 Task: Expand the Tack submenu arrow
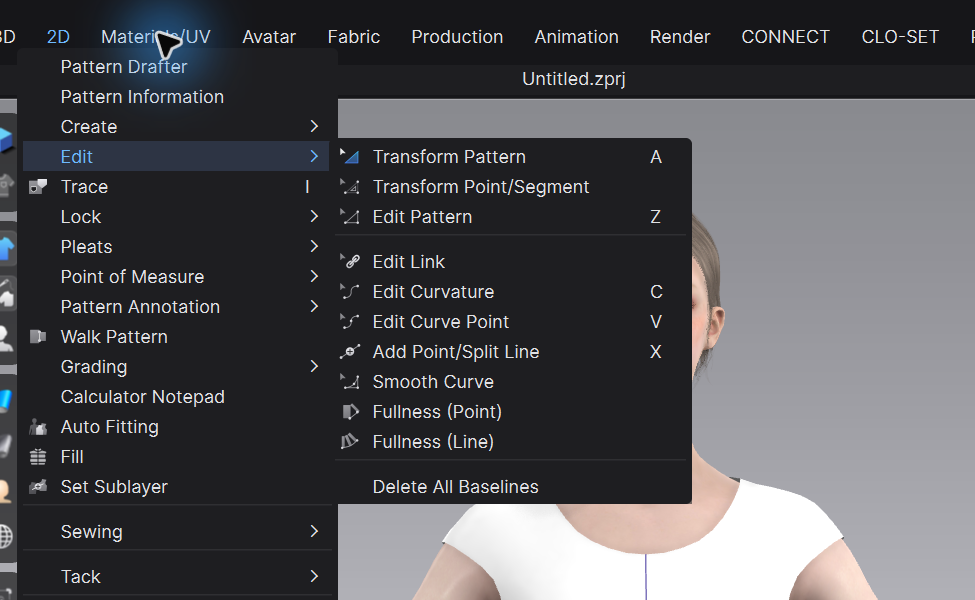[314, 576]
